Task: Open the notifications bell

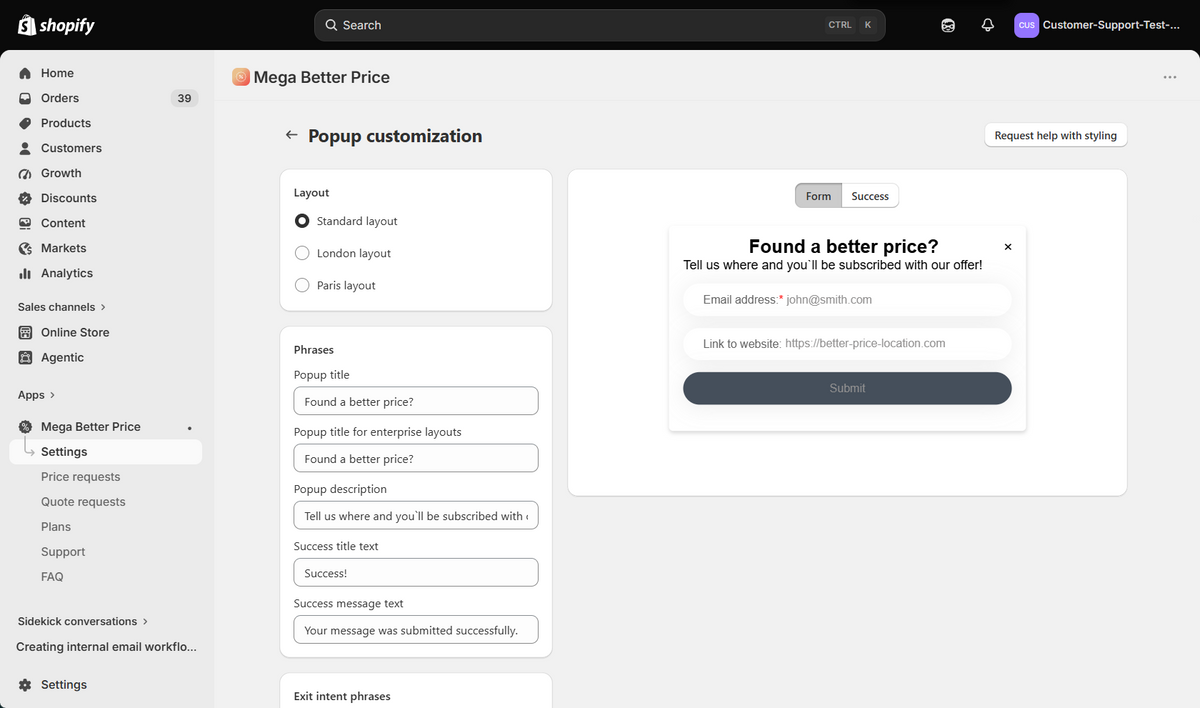Action: pyautogui.click(x=988, y=25)
